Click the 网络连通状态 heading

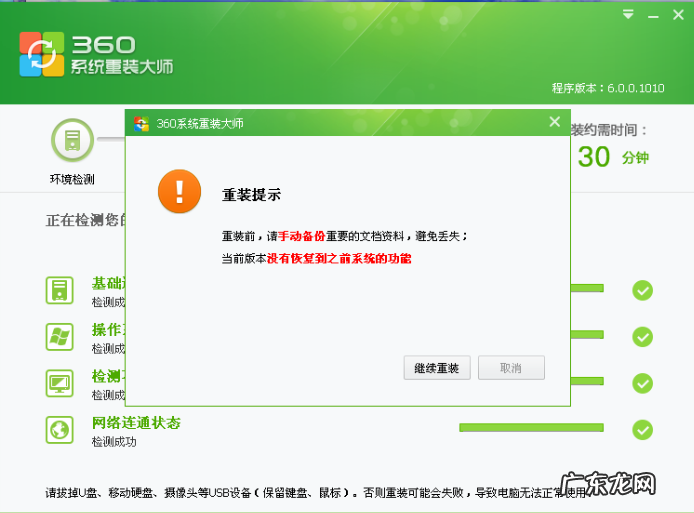pos(136,423)
